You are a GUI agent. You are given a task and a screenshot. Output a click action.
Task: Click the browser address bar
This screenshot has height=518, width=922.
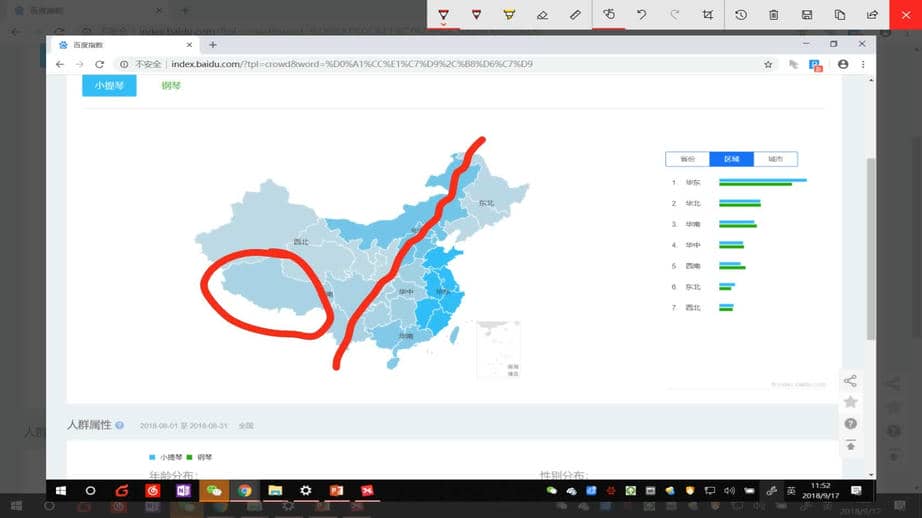[450, 64]
